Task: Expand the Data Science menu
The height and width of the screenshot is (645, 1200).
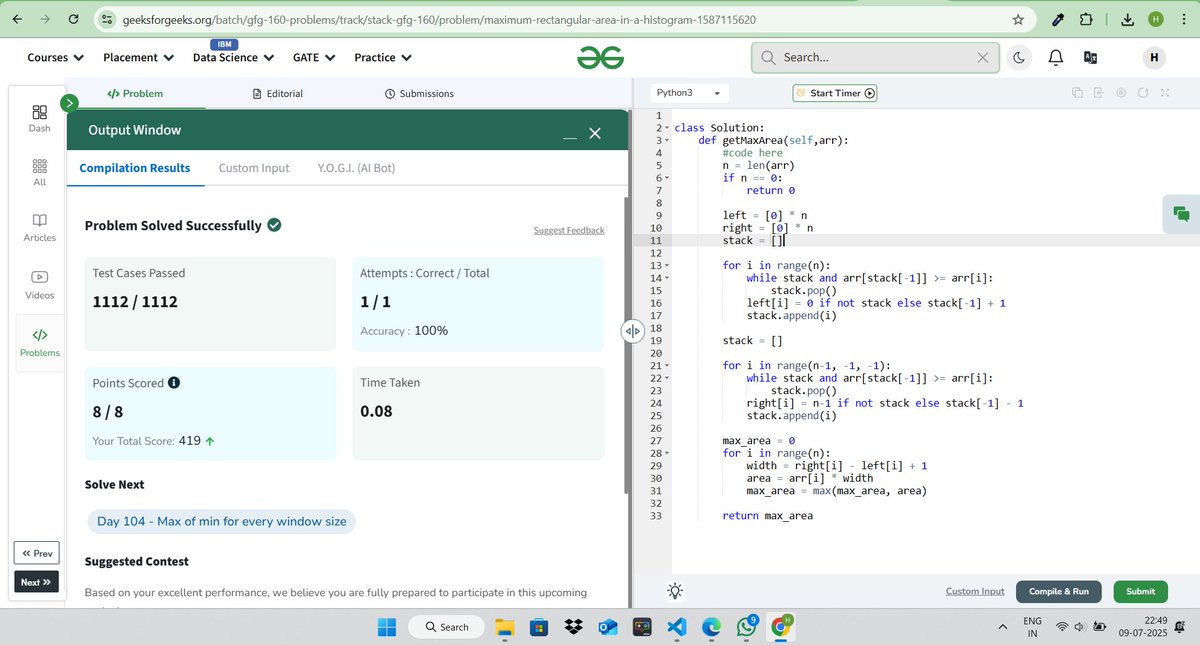Action: pos(233,58)
